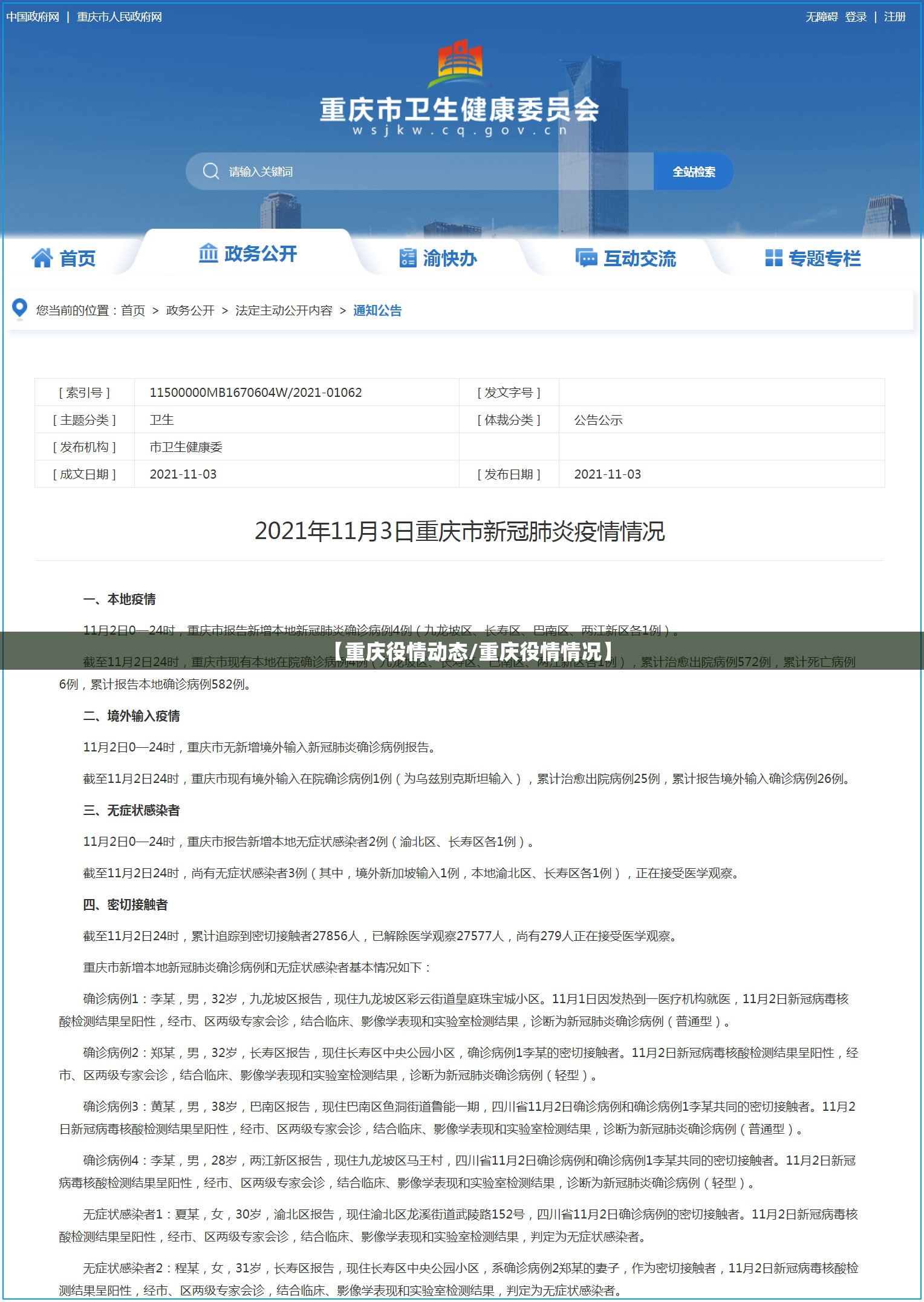This screenshot has height=1302, width=924.
Task: Click the [ 索引号 ] label cell
Action: (85, 392)
